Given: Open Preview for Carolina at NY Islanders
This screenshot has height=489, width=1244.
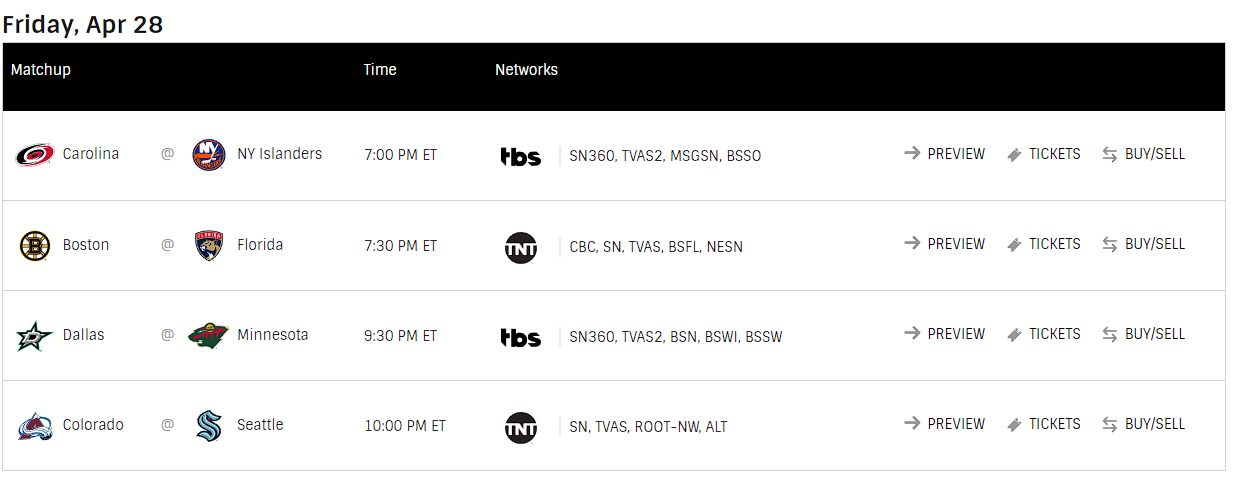Looking at the screenshot, I should tap(945, 154).
